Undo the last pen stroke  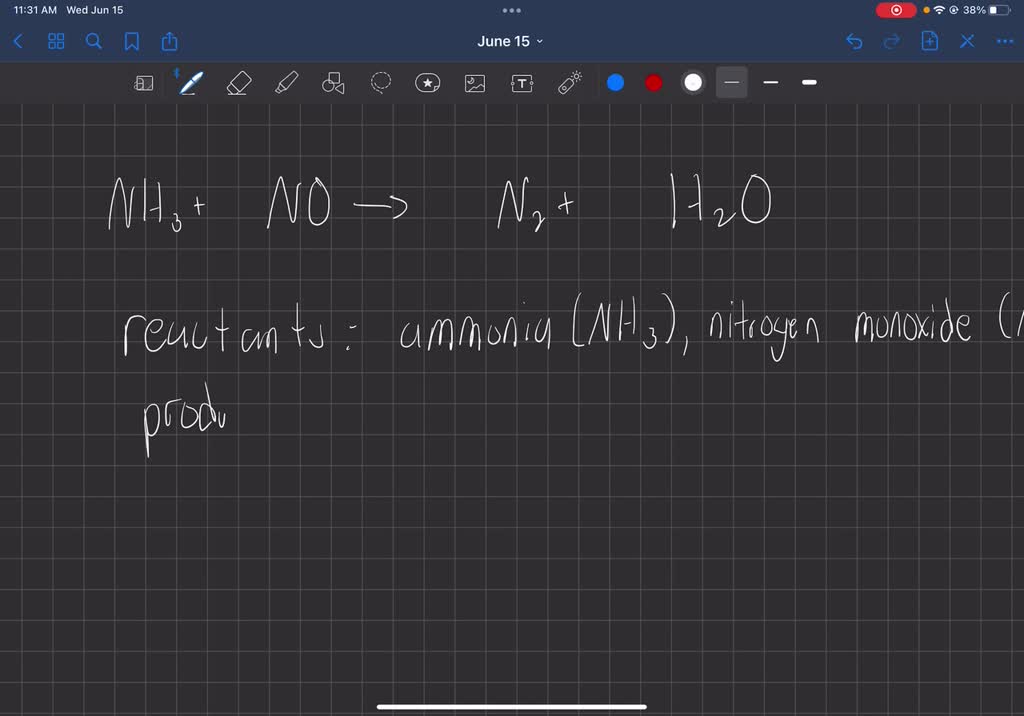tap(853, 41)
